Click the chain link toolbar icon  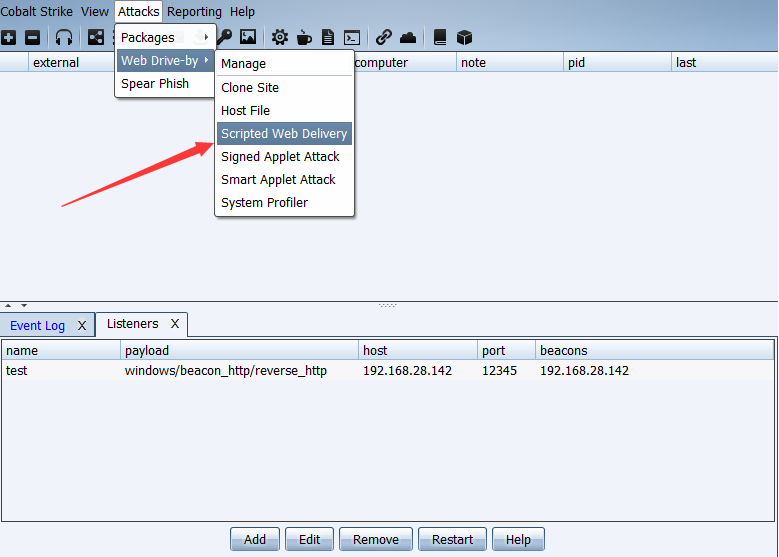click(x=384, y=37)
